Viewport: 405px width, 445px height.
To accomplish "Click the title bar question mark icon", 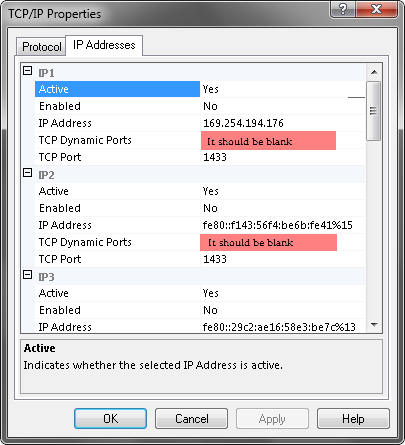I will tap(343, 9).
